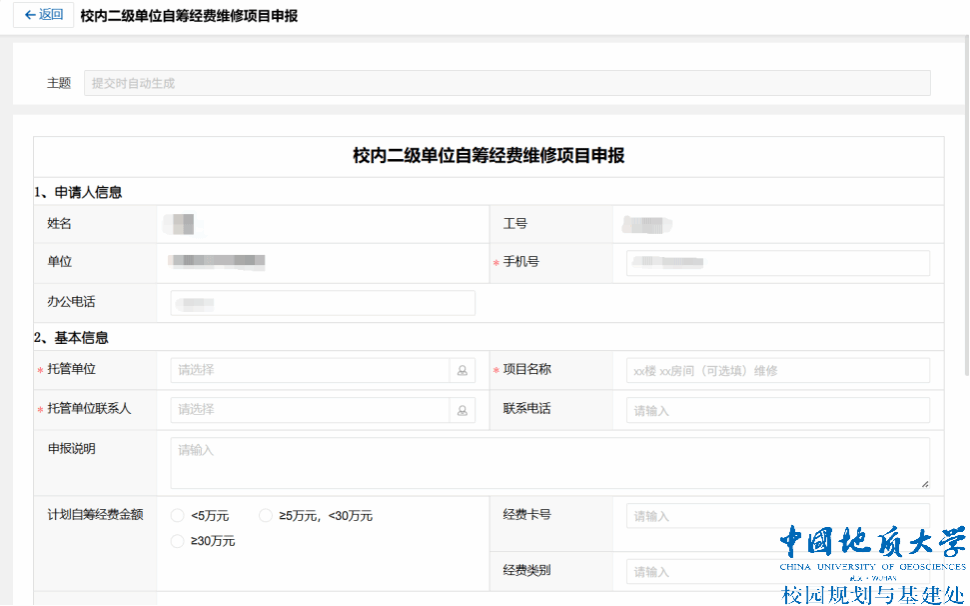
Task: Click the person icon in 托管单位联系人 field
Action: tap(462, 410)
